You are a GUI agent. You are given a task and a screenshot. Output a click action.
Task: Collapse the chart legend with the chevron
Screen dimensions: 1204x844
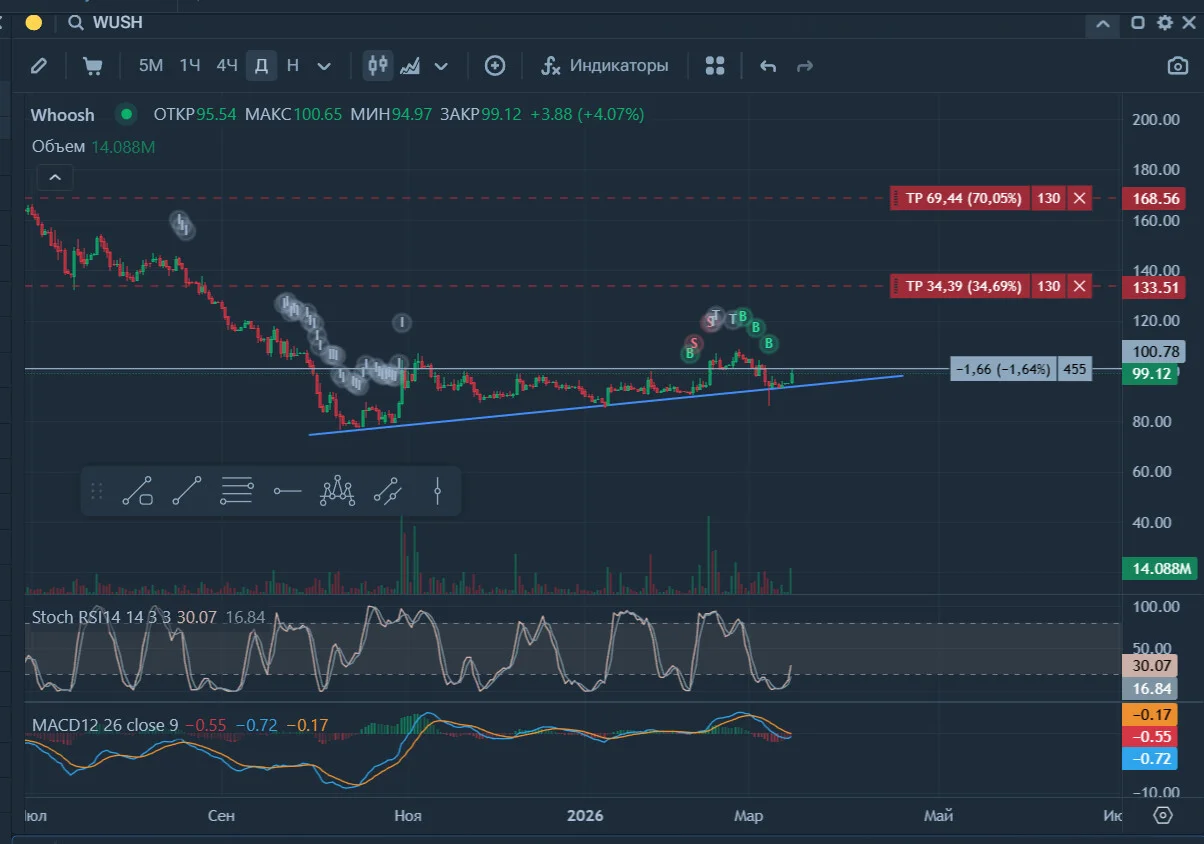[x=55, y=178]
